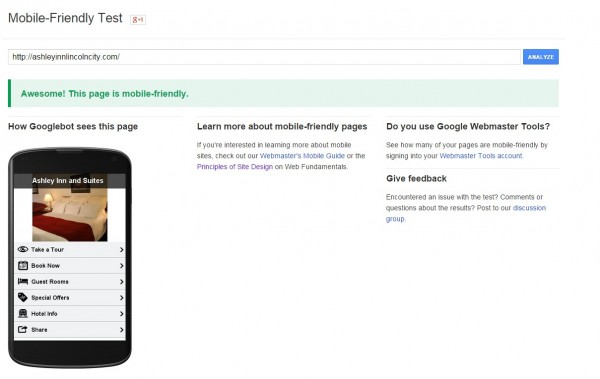Click the price tag icon beside Special Offers
600x379 pixels.
point(23,297)
